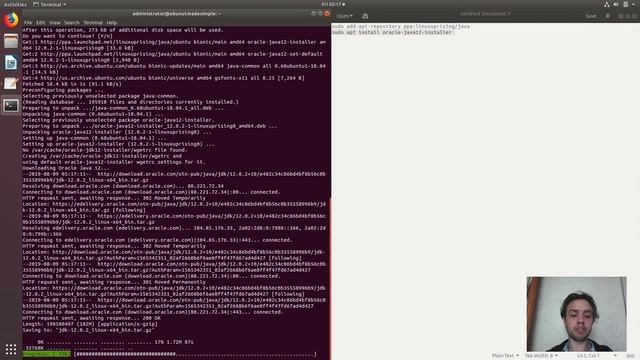
Task: Open the terminal Help menu
Action: 111,23
